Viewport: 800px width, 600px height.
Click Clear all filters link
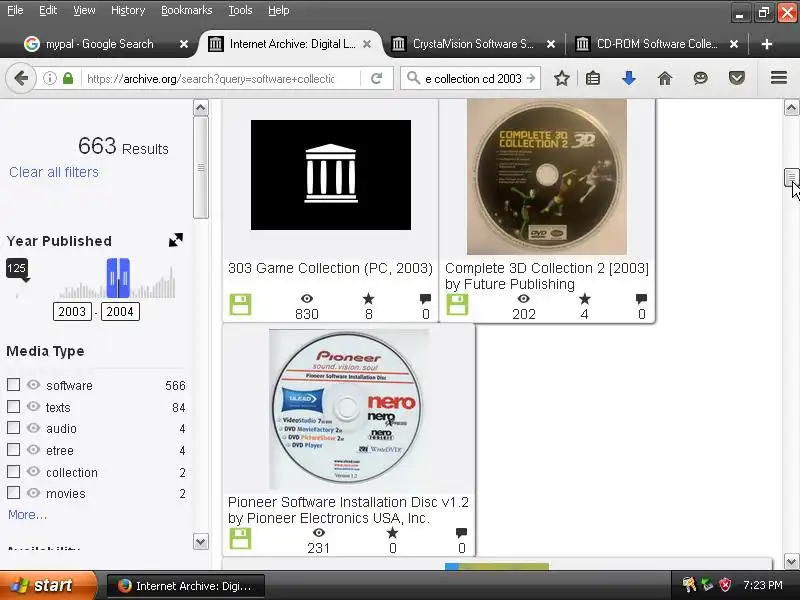tap(54, 172)
